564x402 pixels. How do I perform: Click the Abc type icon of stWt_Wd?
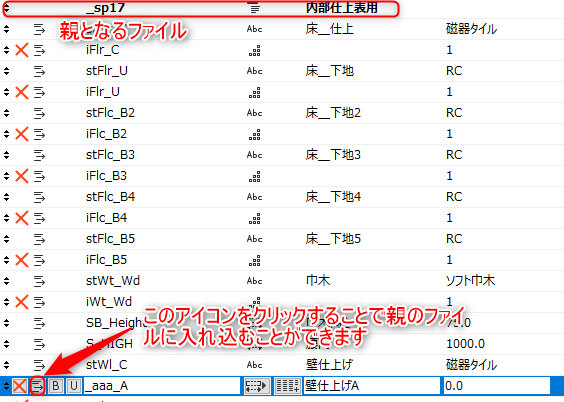click(255, 281)
